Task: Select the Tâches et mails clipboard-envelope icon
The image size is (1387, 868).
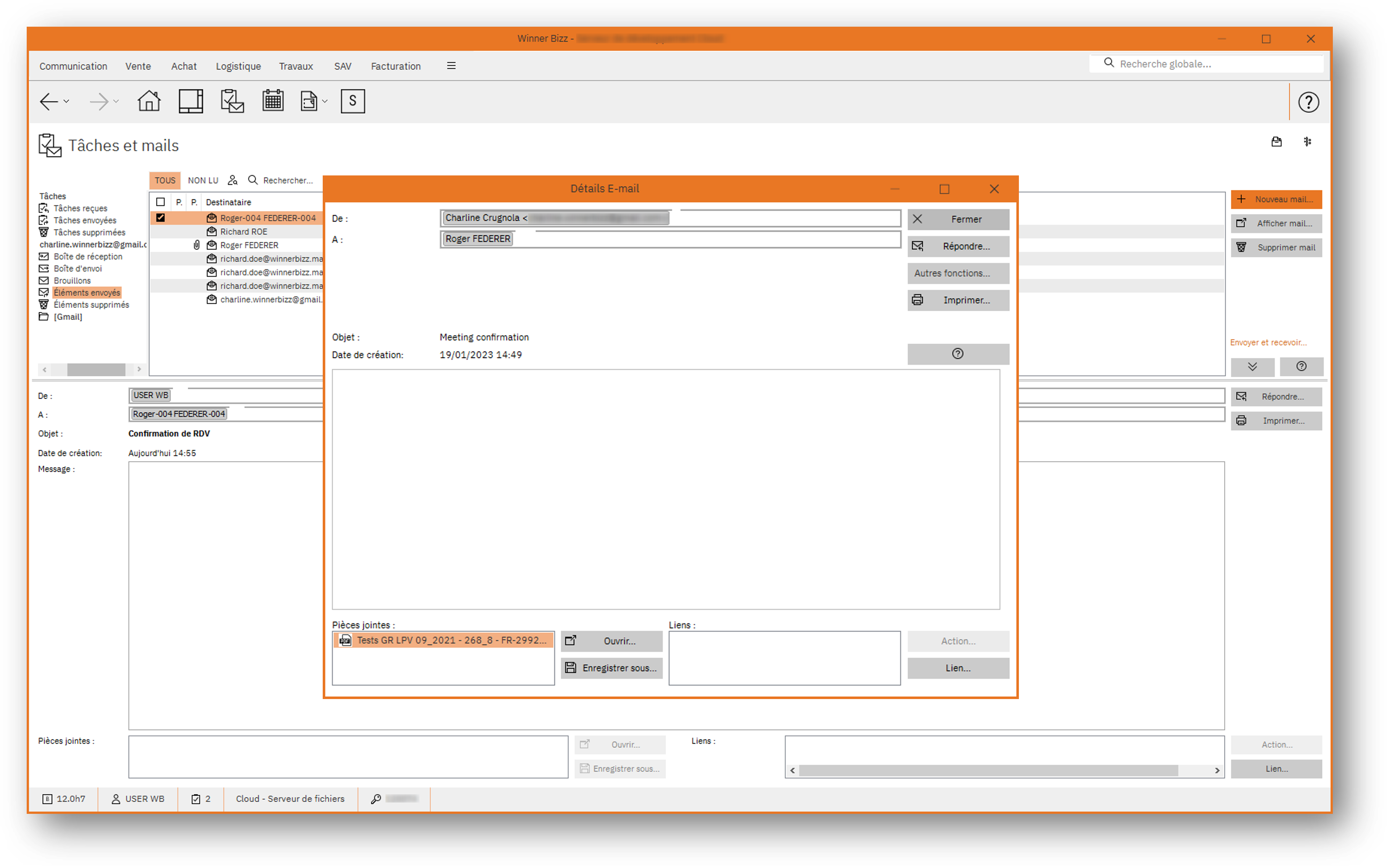Action: [x=232, y=101]
